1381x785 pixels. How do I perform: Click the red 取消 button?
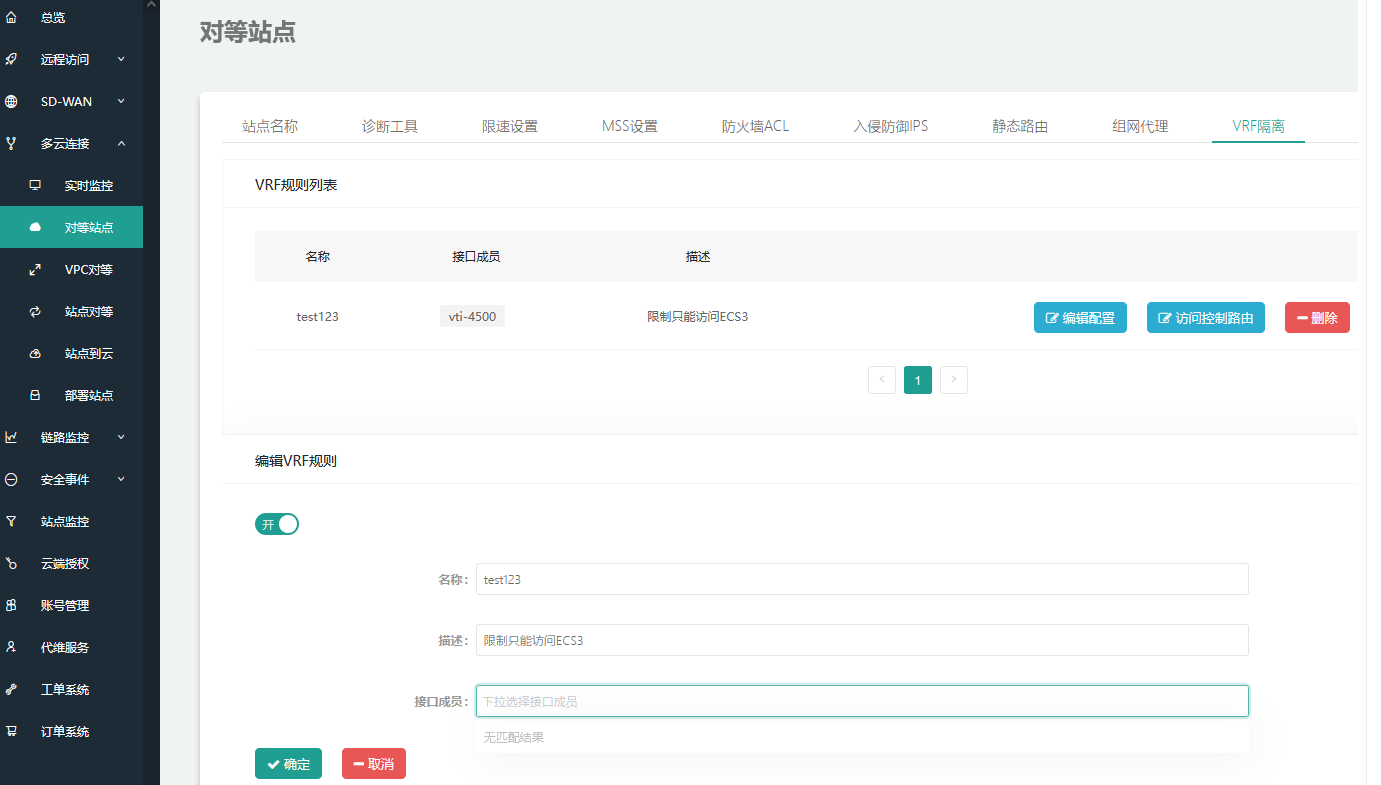pos(374,764)
